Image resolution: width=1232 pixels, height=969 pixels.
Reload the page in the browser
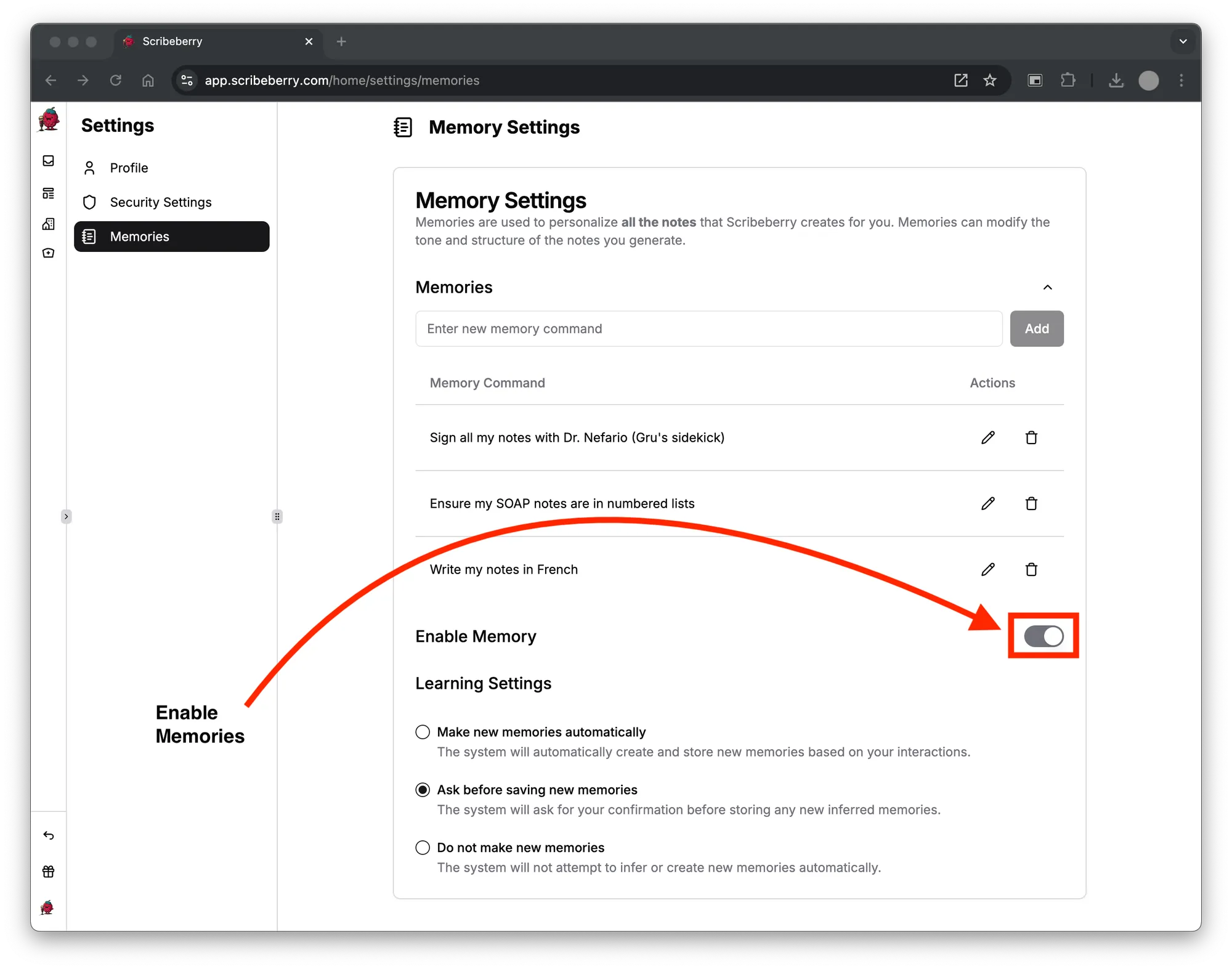115,80
